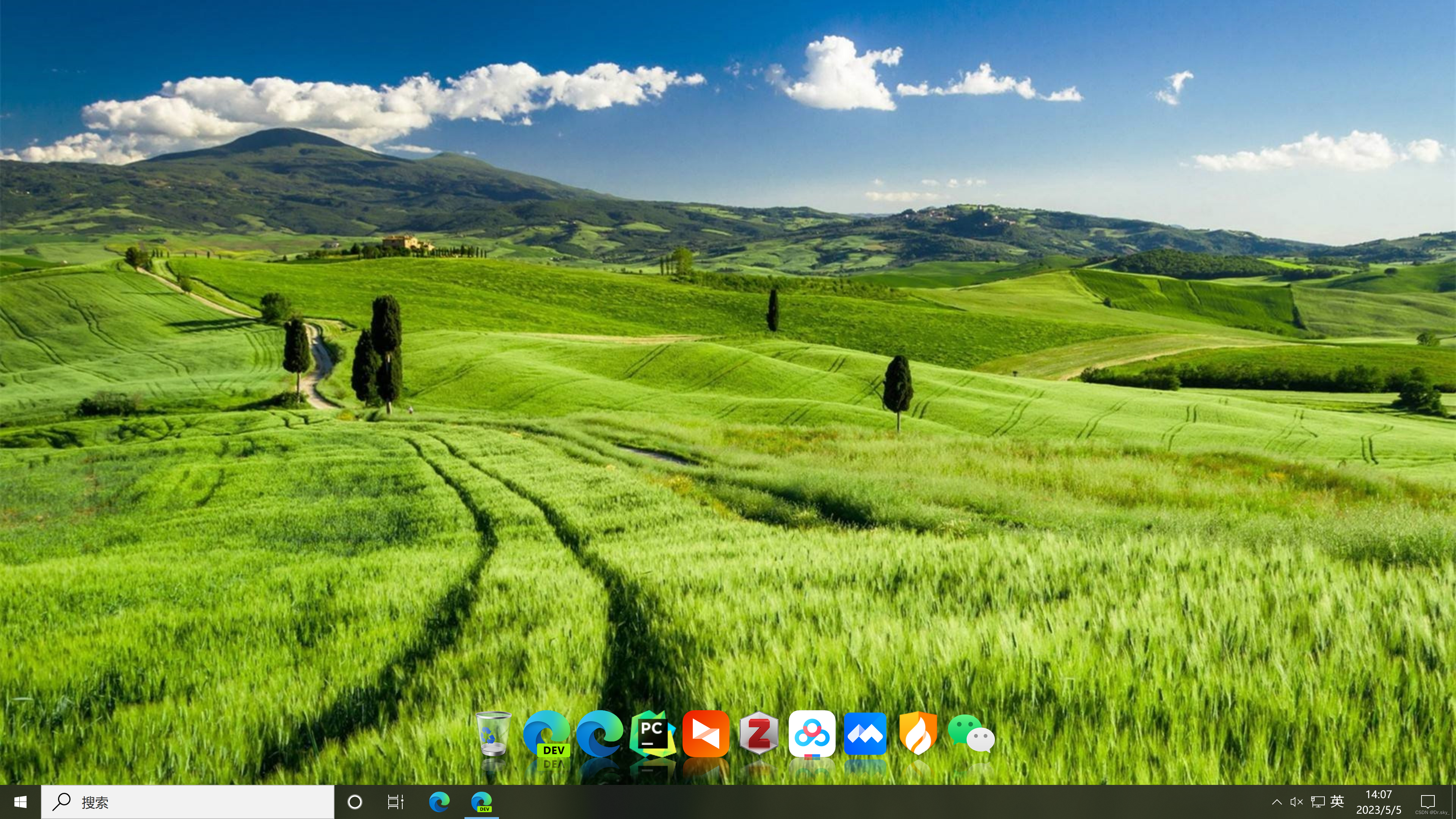The height and width of the screenshot is (819, 1456).
Task: Open Huorong Security shield icon in dock
Action: 918,734
